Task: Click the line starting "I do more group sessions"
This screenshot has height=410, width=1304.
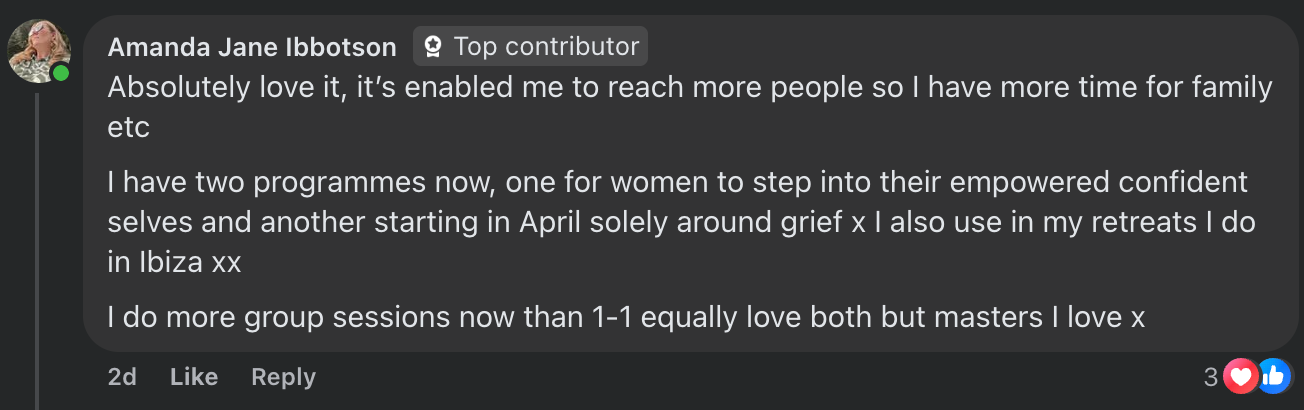Action: pyautogui.click(x=625, y=317)
